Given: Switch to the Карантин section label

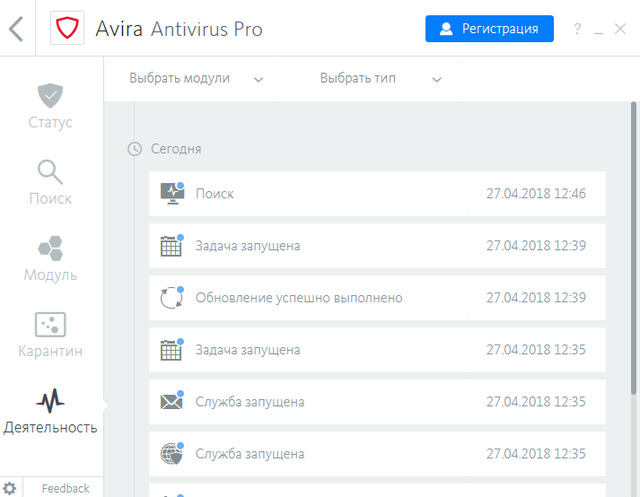Looking at the screenshot, I should 50,351.
